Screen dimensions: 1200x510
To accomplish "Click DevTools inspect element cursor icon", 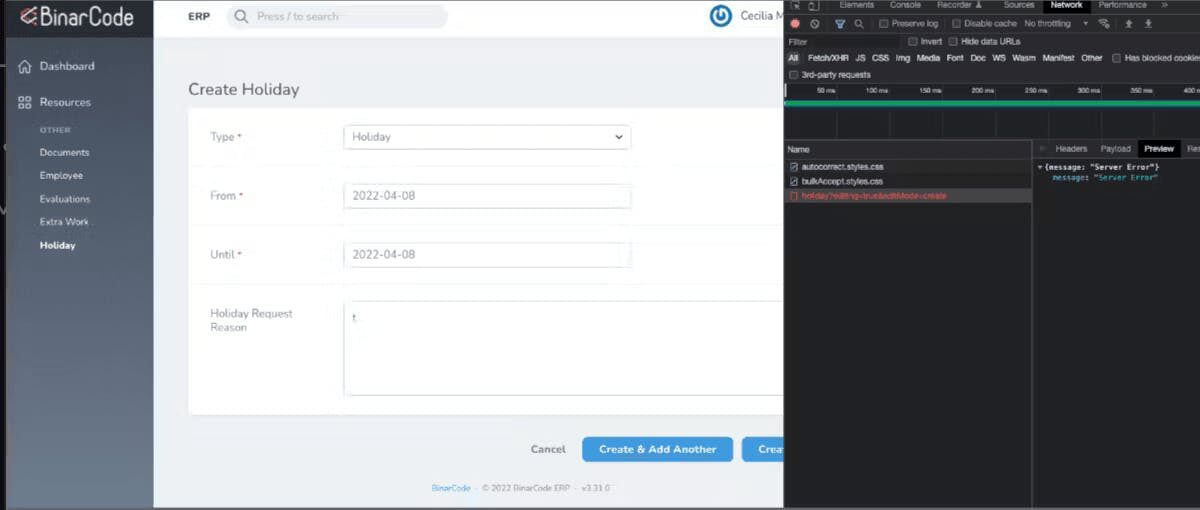I will [x=794, y=5].
